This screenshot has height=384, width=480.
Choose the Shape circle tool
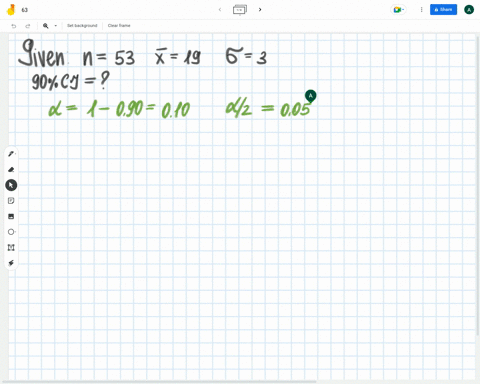tap(11, 232)
